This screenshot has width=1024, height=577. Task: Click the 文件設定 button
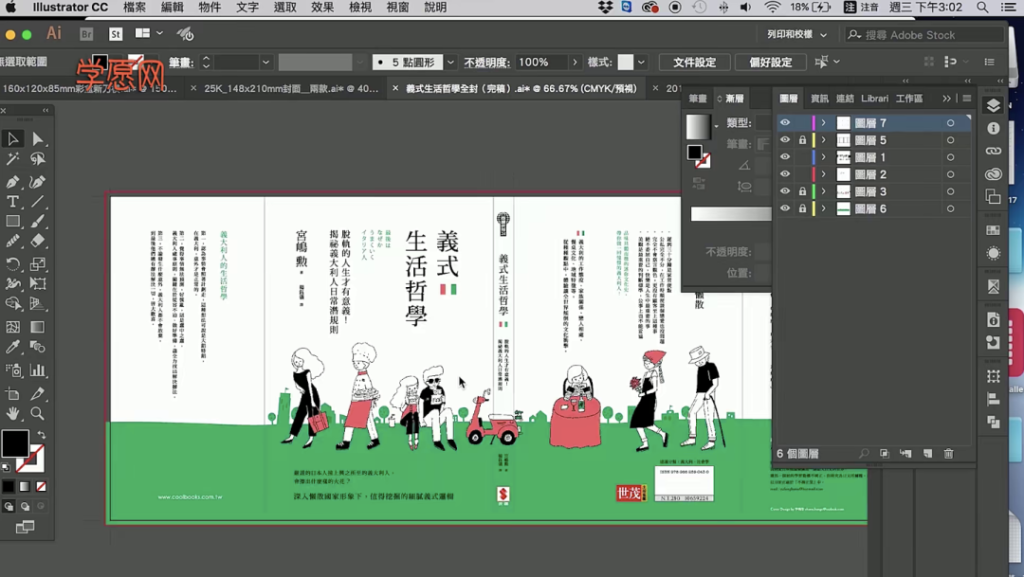pos(693,61)
